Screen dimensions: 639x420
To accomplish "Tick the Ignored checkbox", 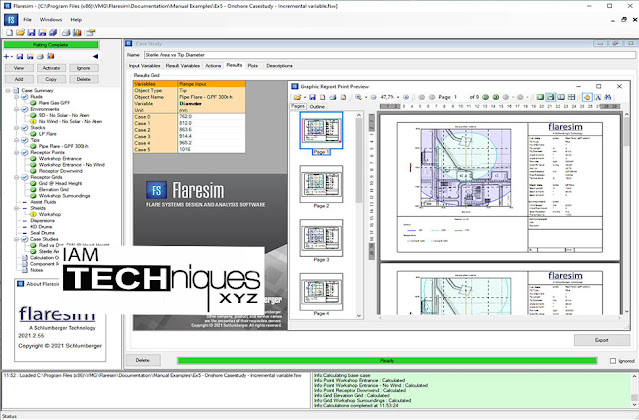I will tap(613, 361).
